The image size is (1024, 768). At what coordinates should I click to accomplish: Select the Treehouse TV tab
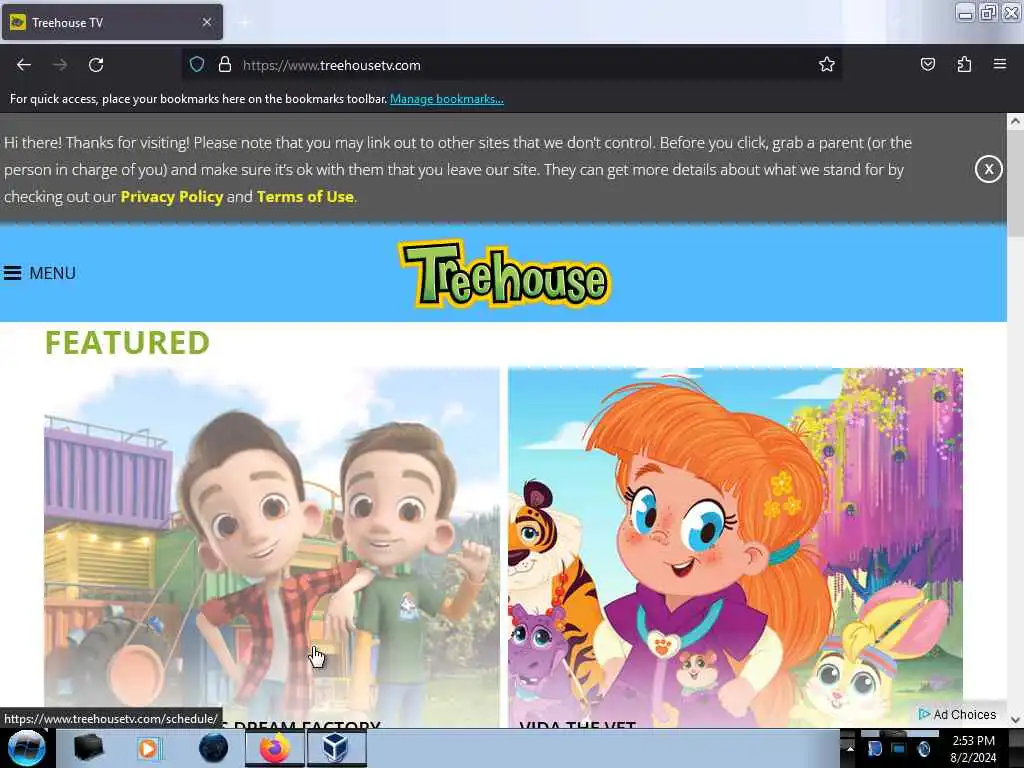(x=112, y=22)
